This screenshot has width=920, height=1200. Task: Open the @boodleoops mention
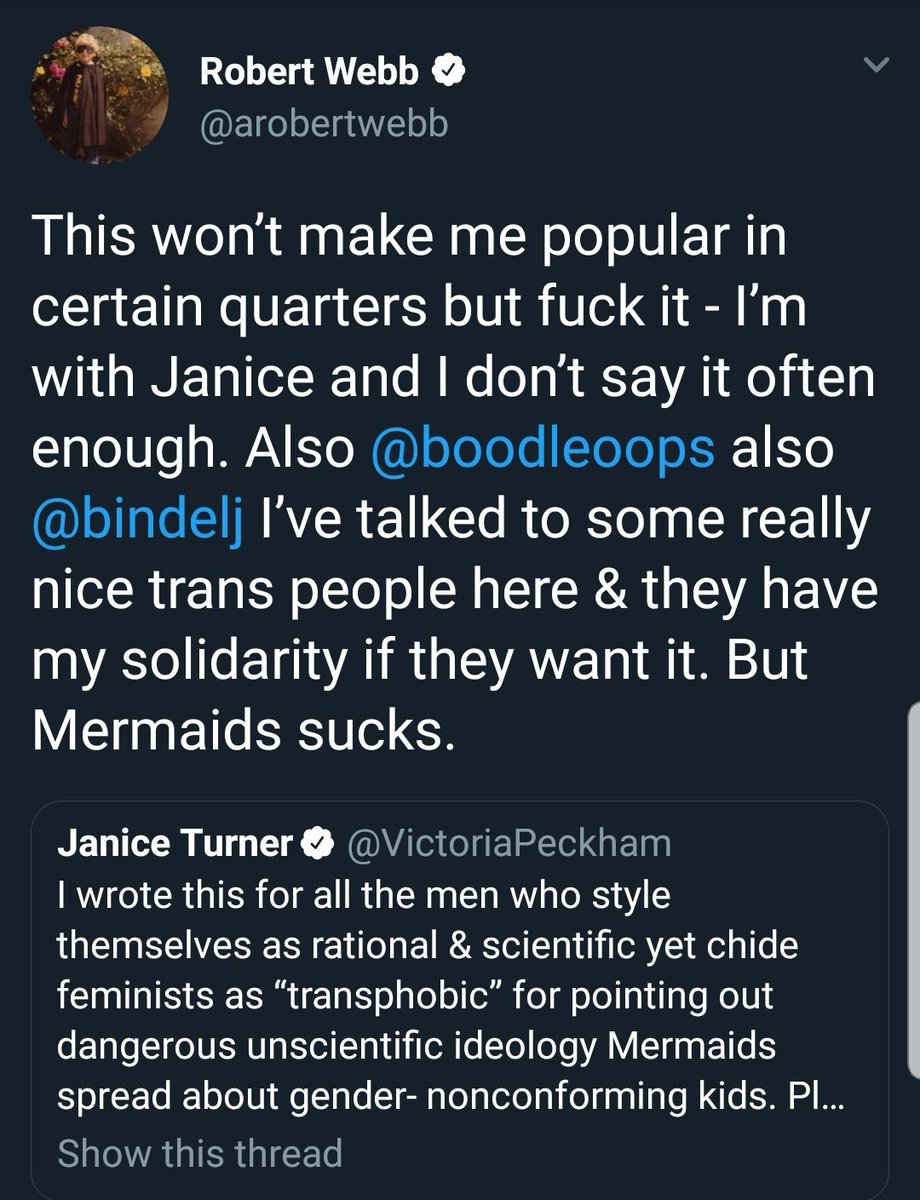(543, 450)
